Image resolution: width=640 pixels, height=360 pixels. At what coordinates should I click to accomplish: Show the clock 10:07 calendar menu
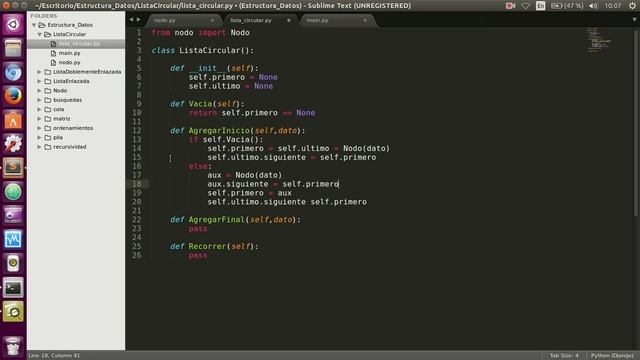coord(613,6)
